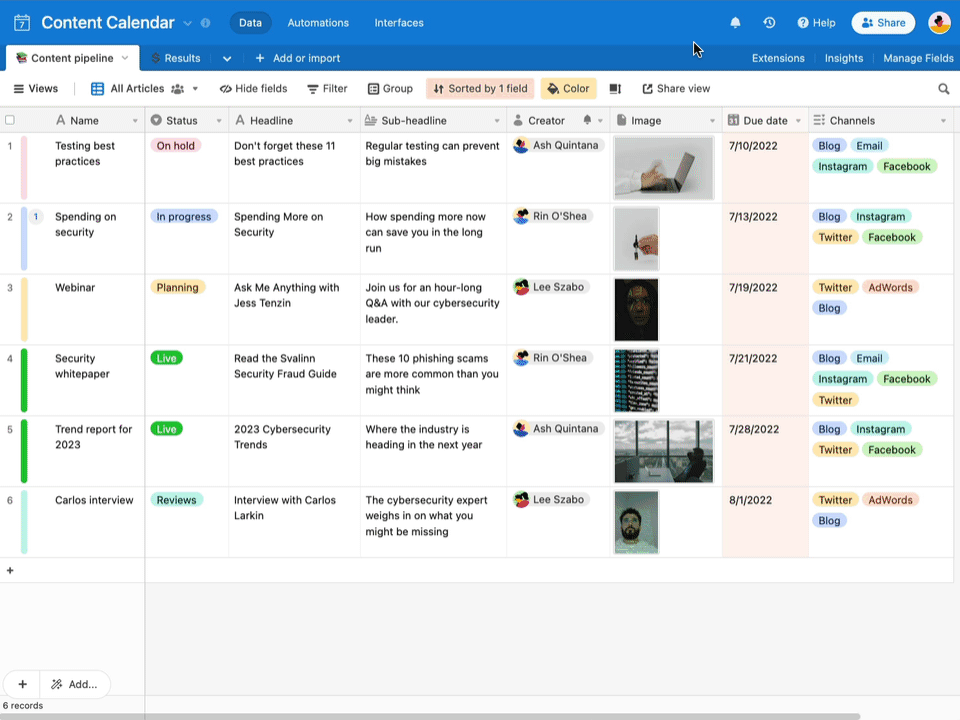
Task: Click the user profile avatar
Action: click(939, 23)
